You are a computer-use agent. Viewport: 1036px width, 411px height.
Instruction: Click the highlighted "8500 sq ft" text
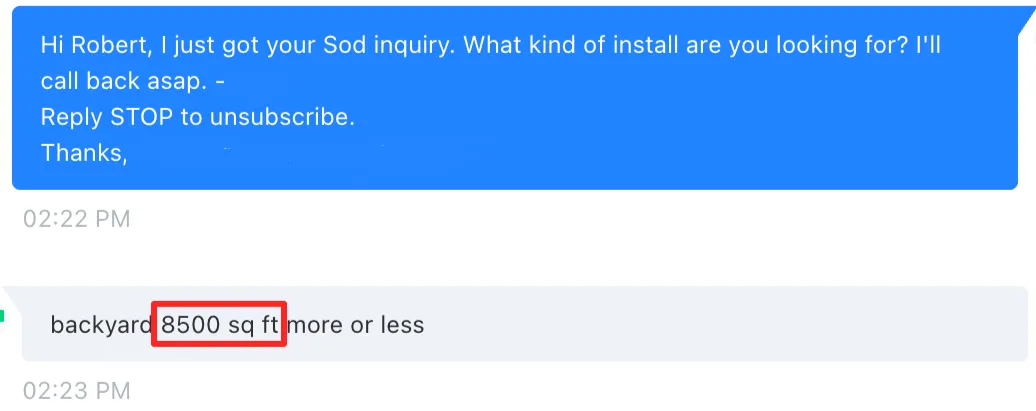click(x=219, y=325)
